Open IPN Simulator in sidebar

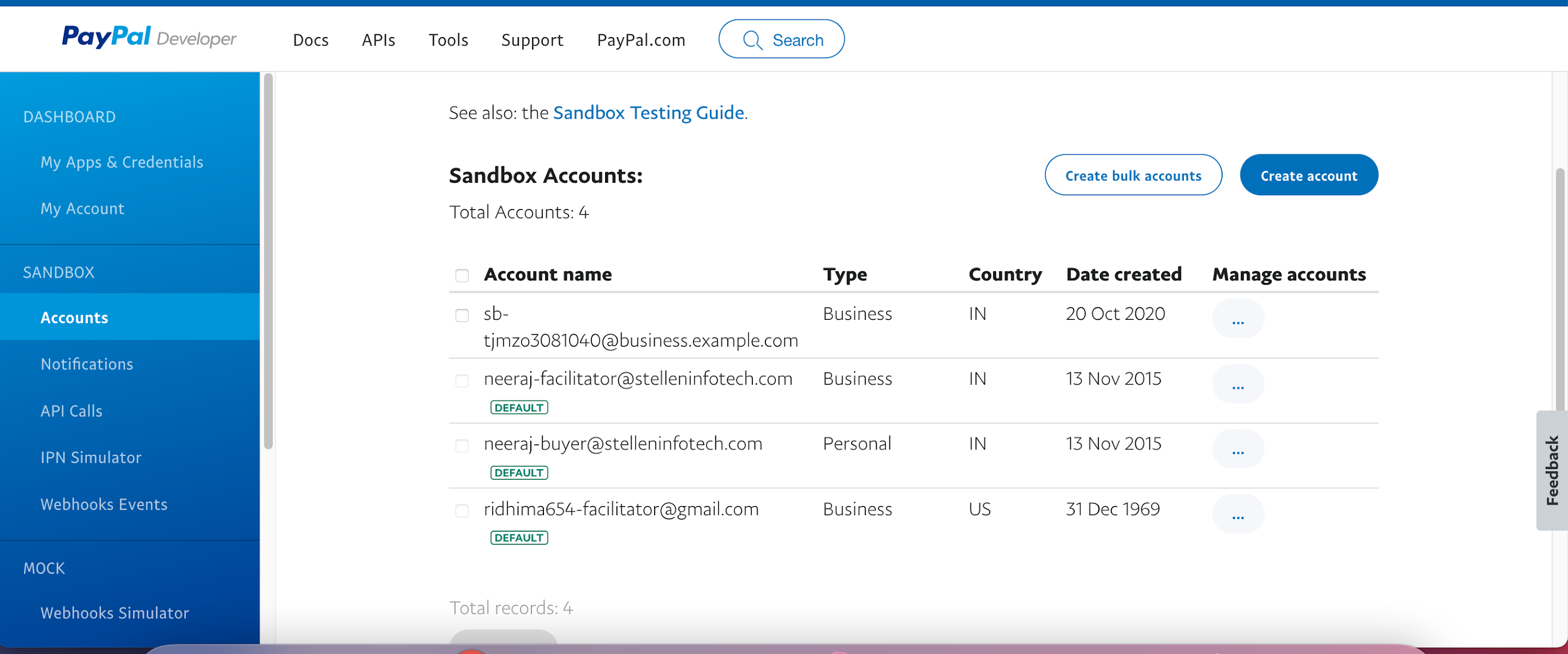[x=91, y=458]
